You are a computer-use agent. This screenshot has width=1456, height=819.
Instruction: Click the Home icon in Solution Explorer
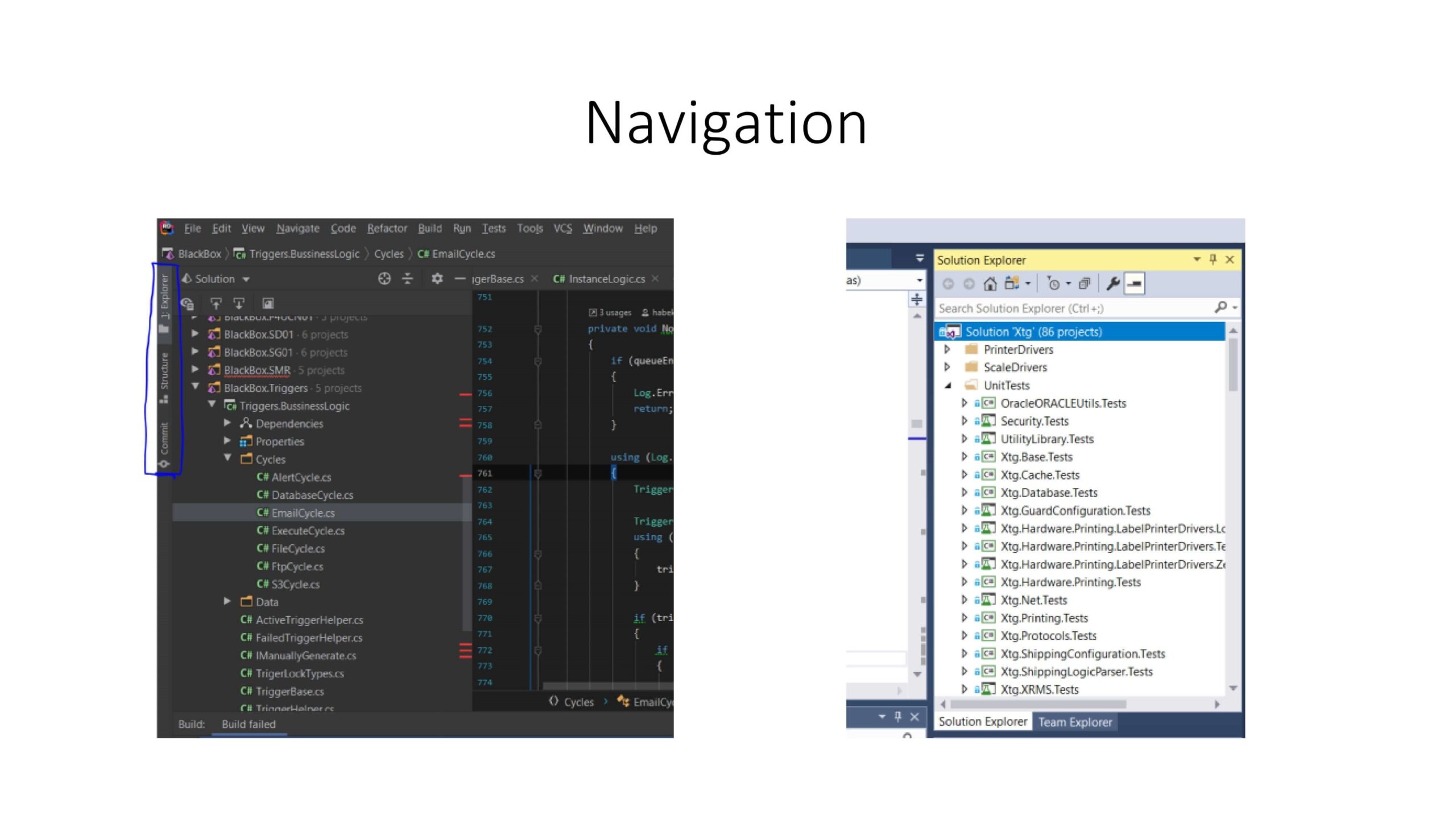[x=990, y=284]
